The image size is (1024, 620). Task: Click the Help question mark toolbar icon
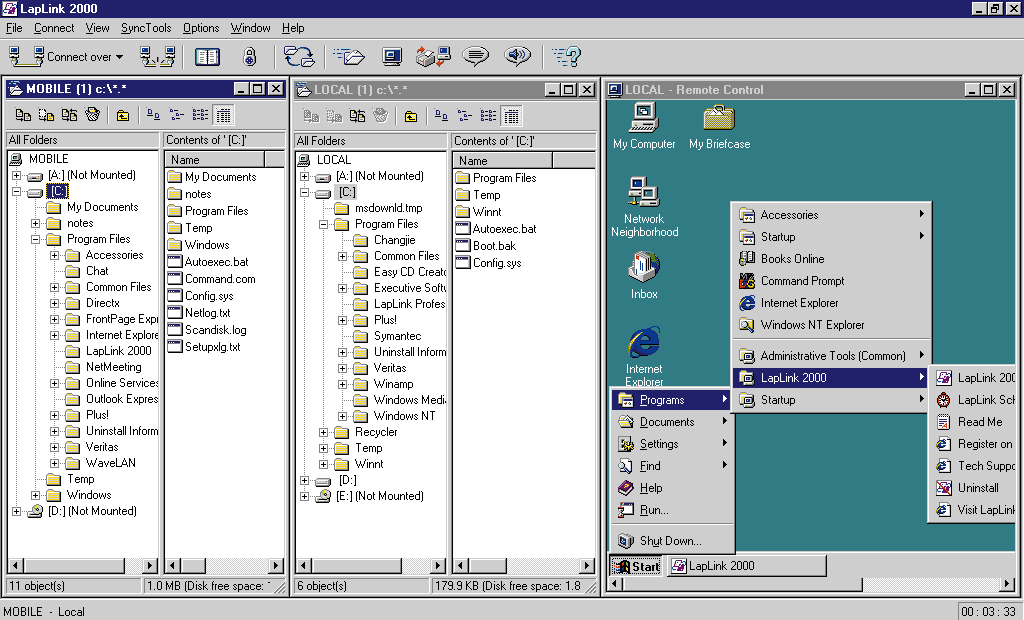[566, 57]
